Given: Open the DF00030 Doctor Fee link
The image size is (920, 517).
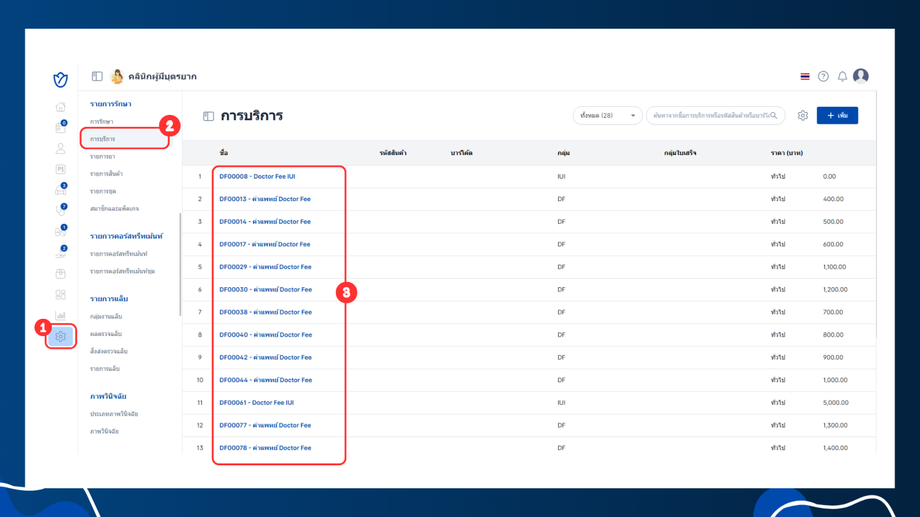Looking at the screenshot, I should (266, 289).
